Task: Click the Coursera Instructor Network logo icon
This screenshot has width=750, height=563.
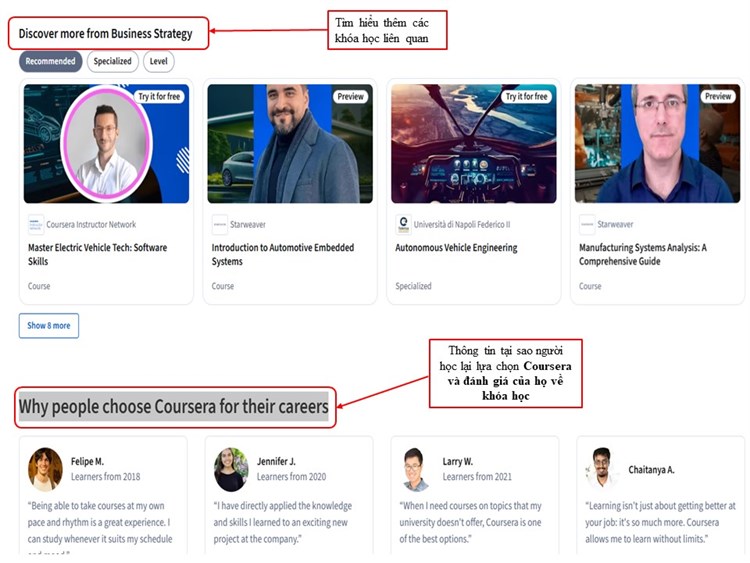Action: (x=36, y=224)
